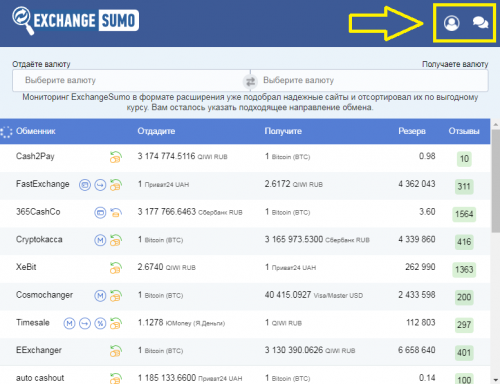500x384 pixels.
Task: Click the M icon in Timesale row
Action: [x=69, y=323]
